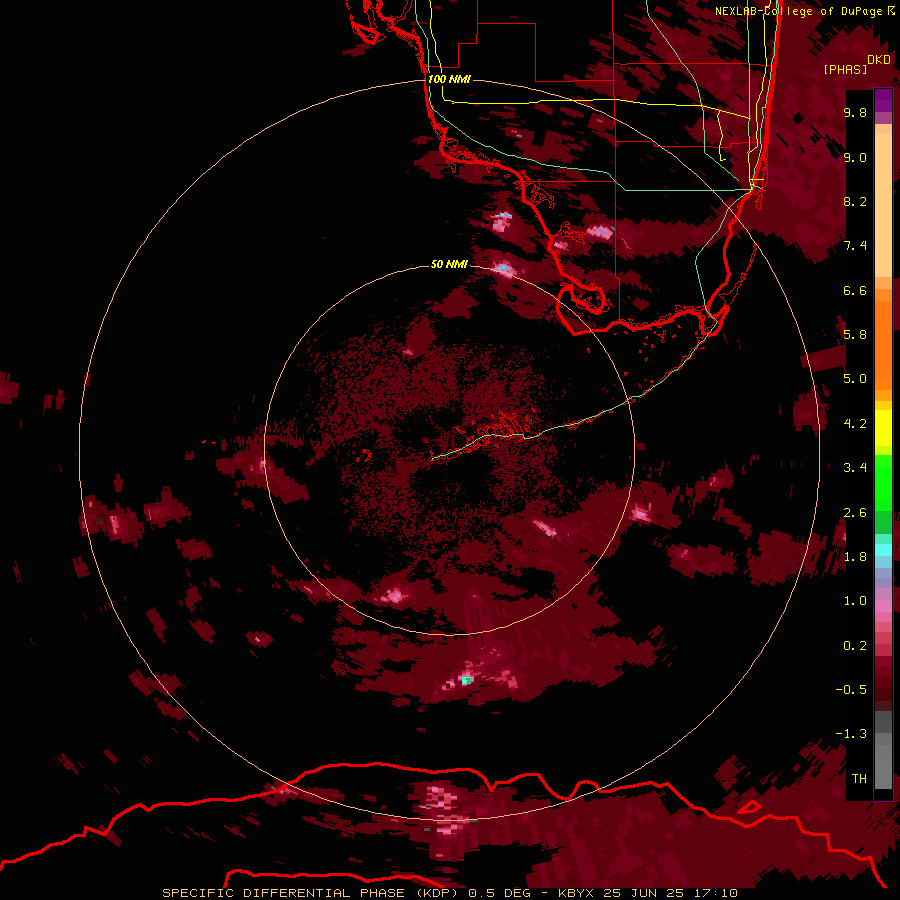The image size is (900, 900).
Task: Click the 3.4 scale value
Action: coord(855,468)
